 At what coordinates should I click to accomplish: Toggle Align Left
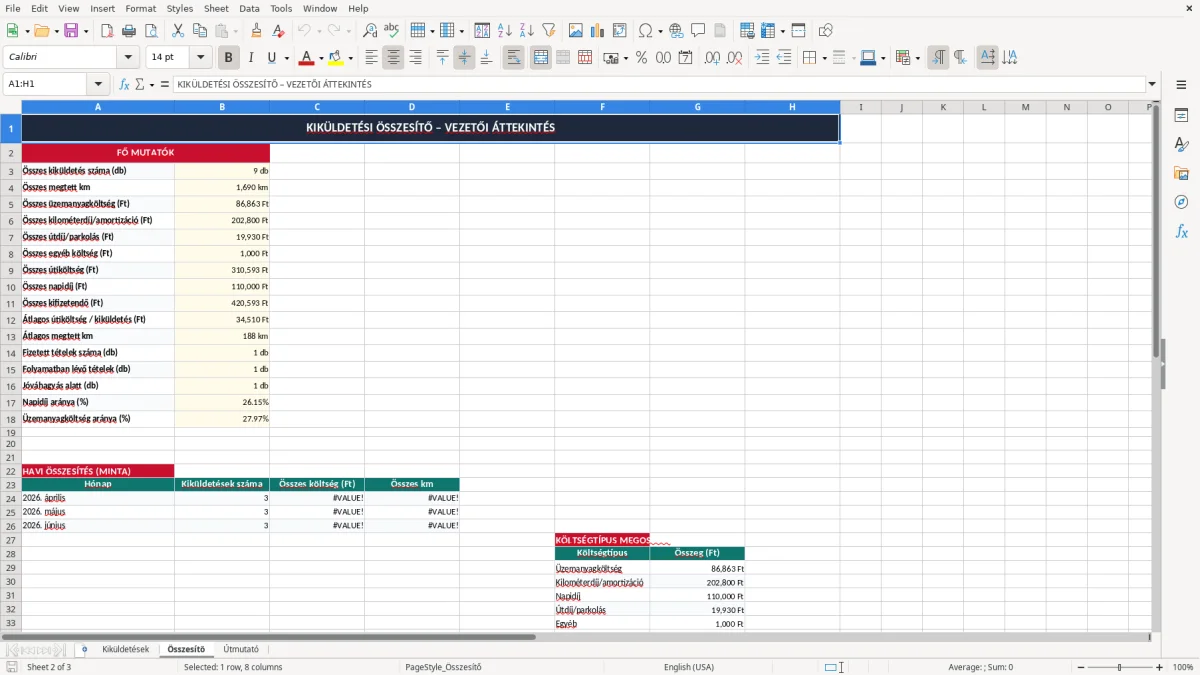371,58
